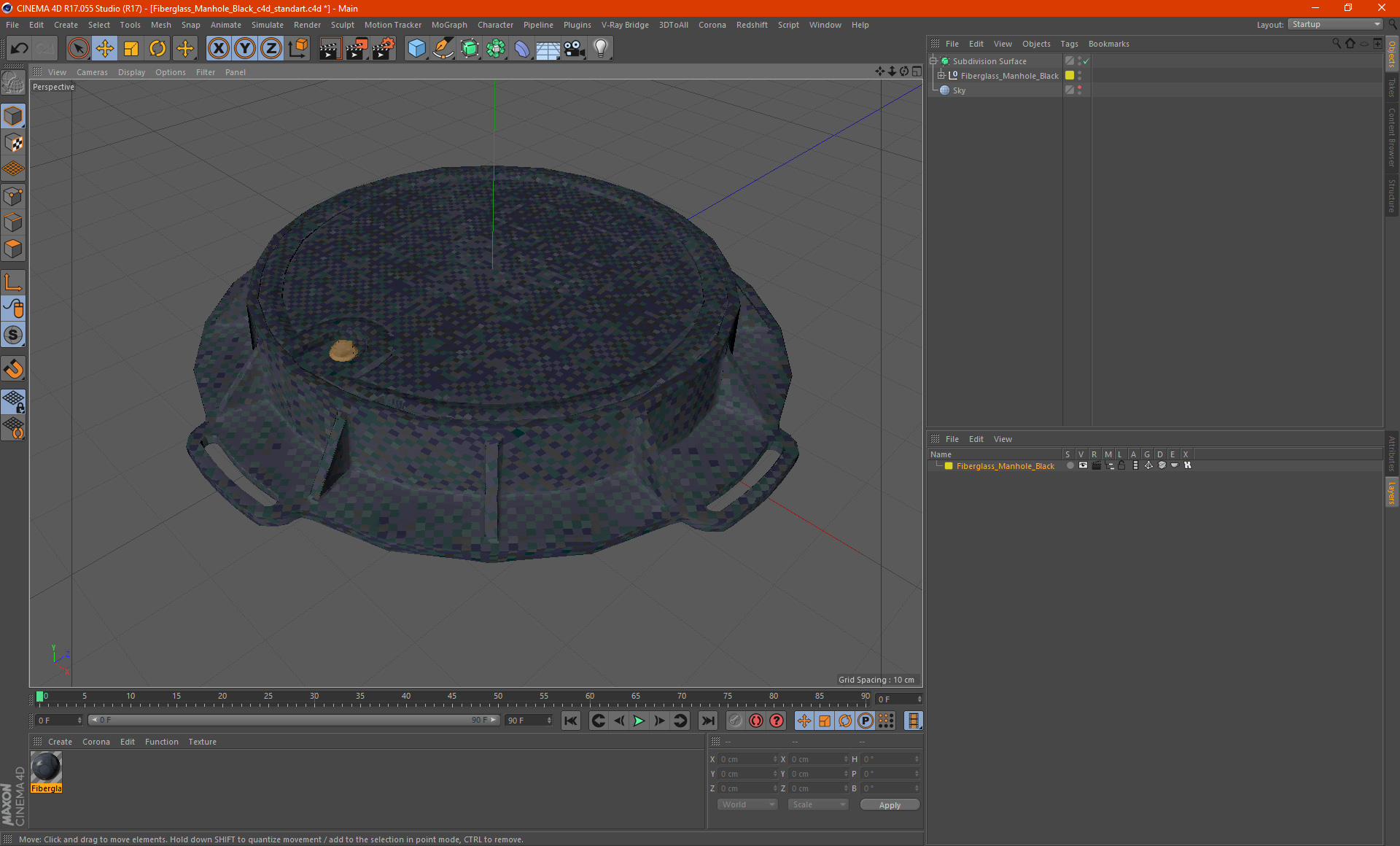Toggle the Snap magnet icon
1400x846 pixels.
(x=13, y=368)
